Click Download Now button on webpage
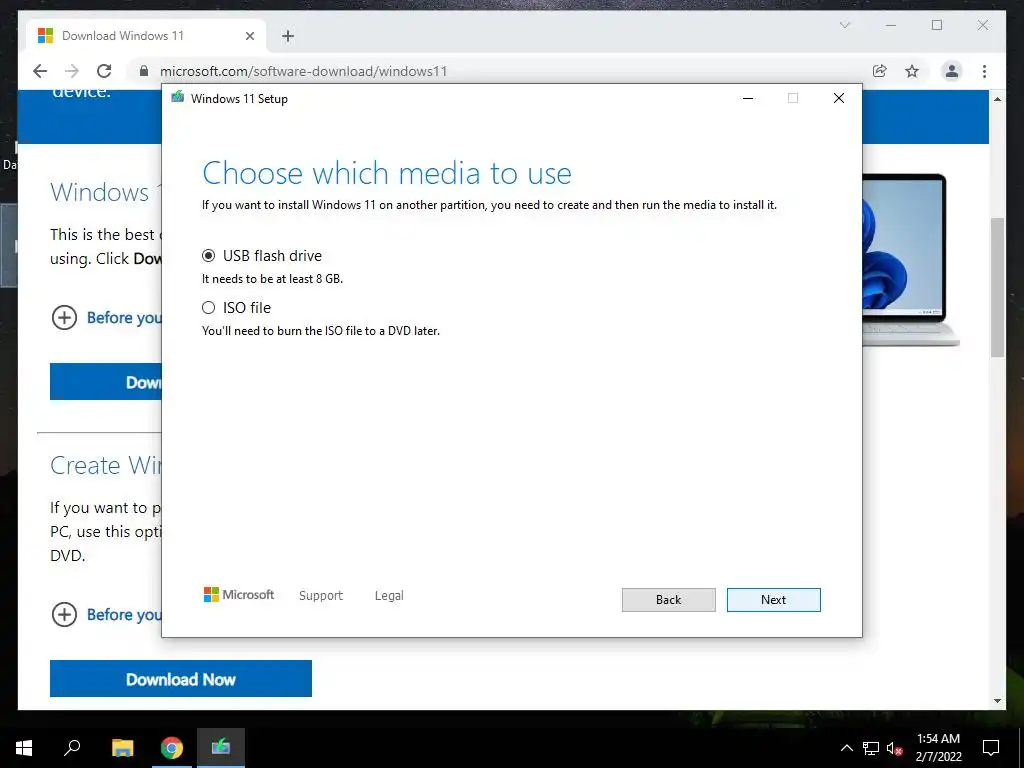The height and width of the screenshot is (768, 1024). click(181, 679)
